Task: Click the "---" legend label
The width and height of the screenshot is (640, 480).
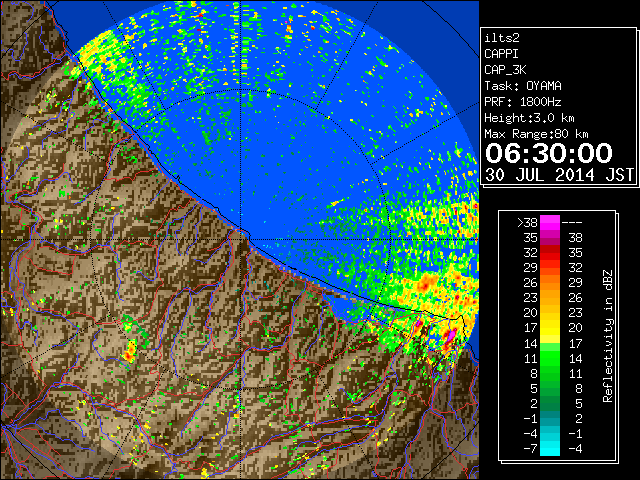Action: click(572, 223)
